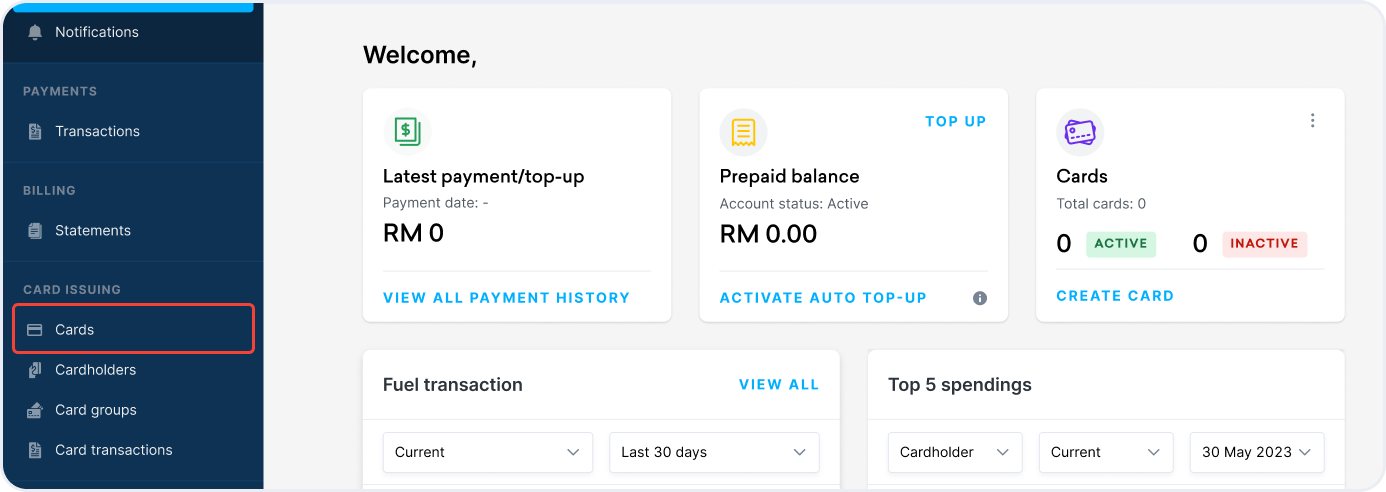Viewport: 1386px width, 492px height.
Task: Open the Cardholder dropdown in Top 5 spendings
Action: click(954, 452)
